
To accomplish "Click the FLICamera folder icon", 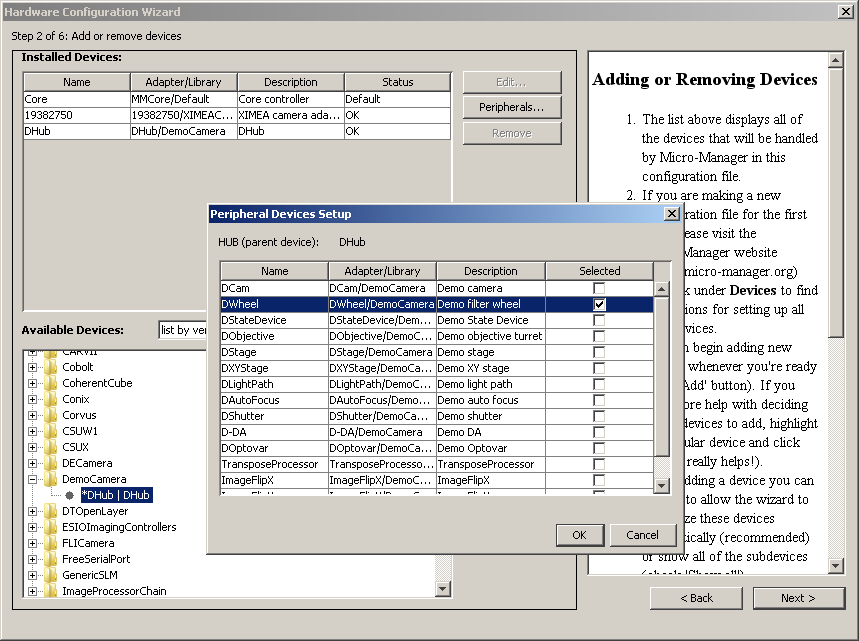I will coord(50,543).
